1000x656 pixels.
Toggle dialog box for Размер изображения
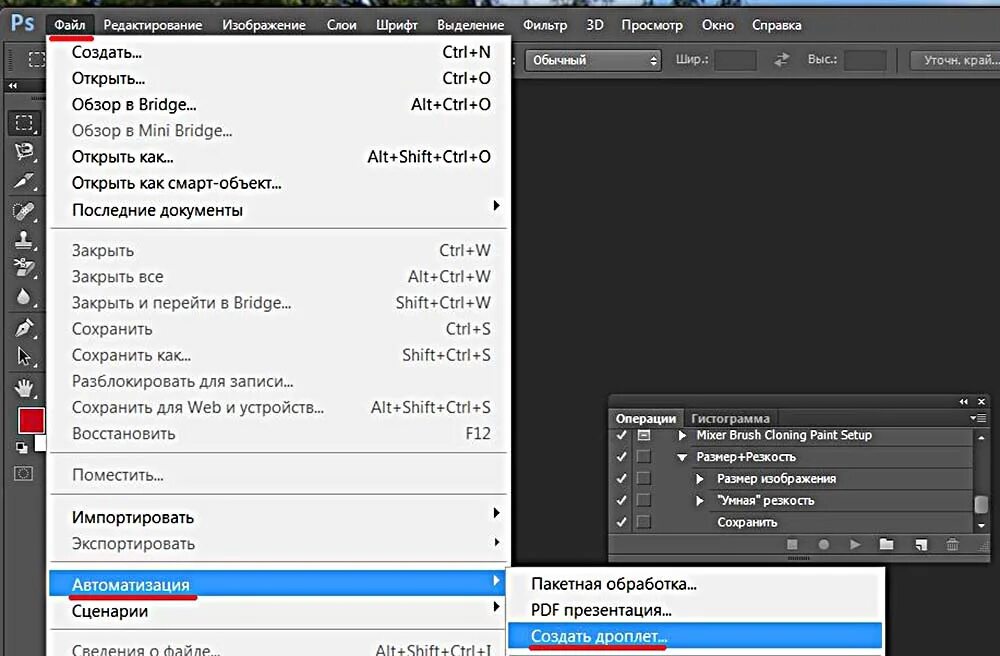click(x=643, y=478)
